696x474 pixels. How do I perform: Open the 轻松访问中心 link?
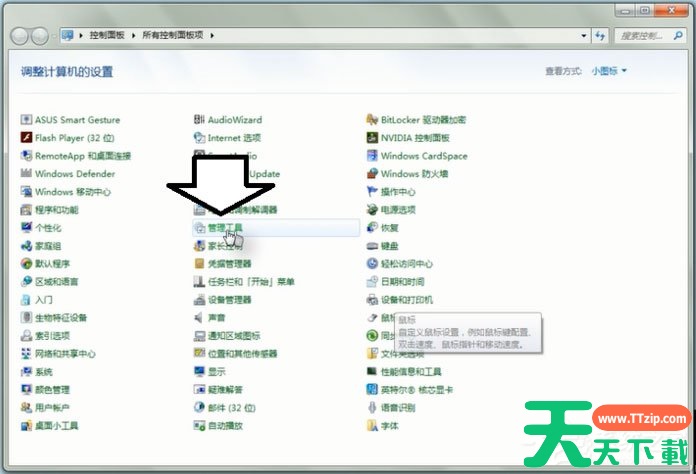[x=407, y=264]
